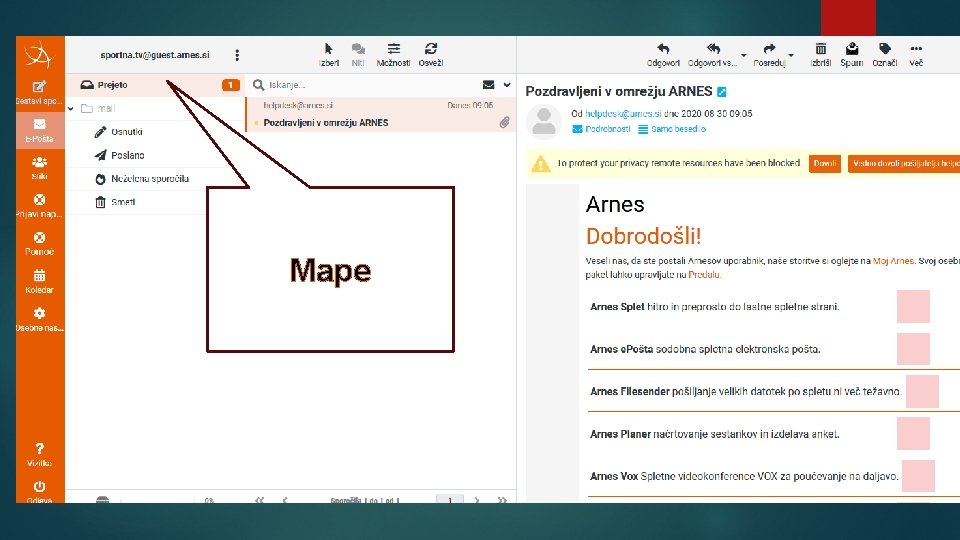Open the Prijavi napako sidebar icon
The height and width of the screenshot is (540, 960).
tap(39, 200)
